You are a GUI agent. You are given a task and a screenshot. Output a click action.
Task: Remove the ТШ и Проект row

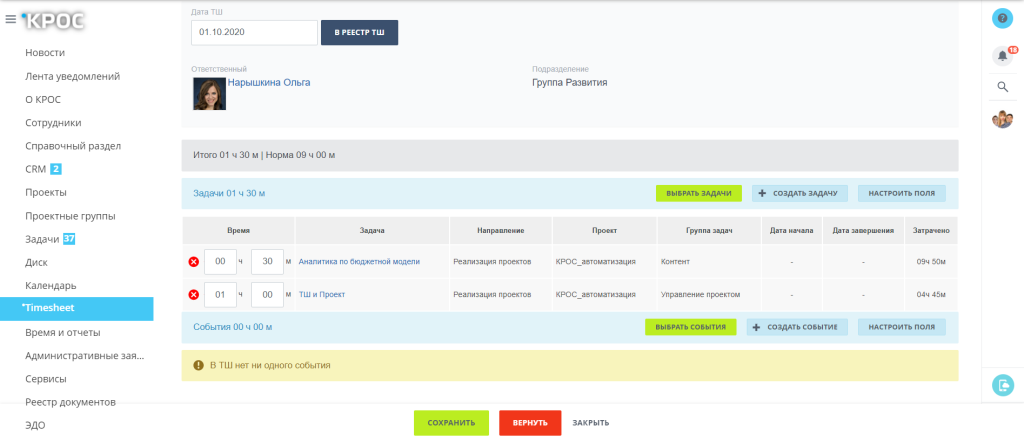[193, 295]
